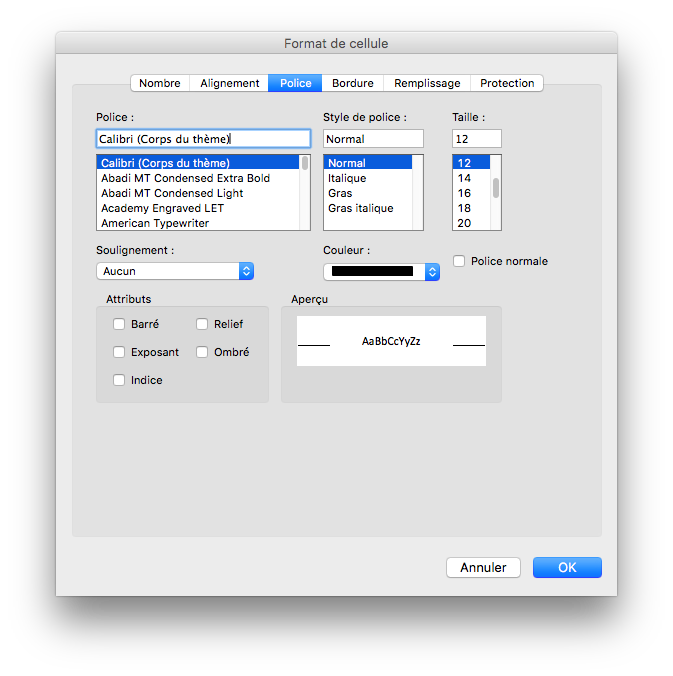Image resolution: width=673 pixels, height=676 pixels.
Task: Open the Protection tab
Action: (507, 83)
